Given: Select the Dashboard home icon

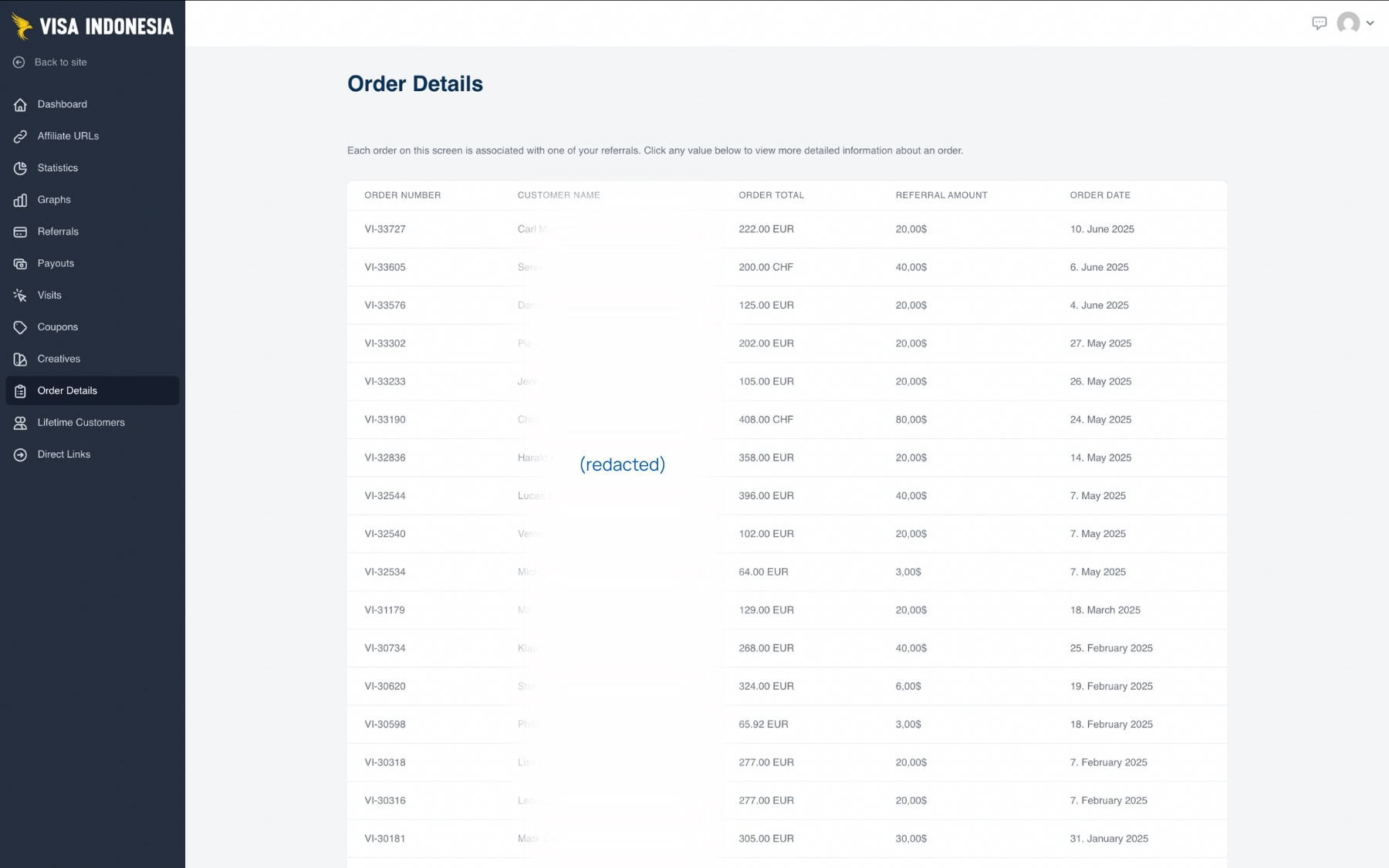Looking at the screenshot, I should click(x=19, y=104).
